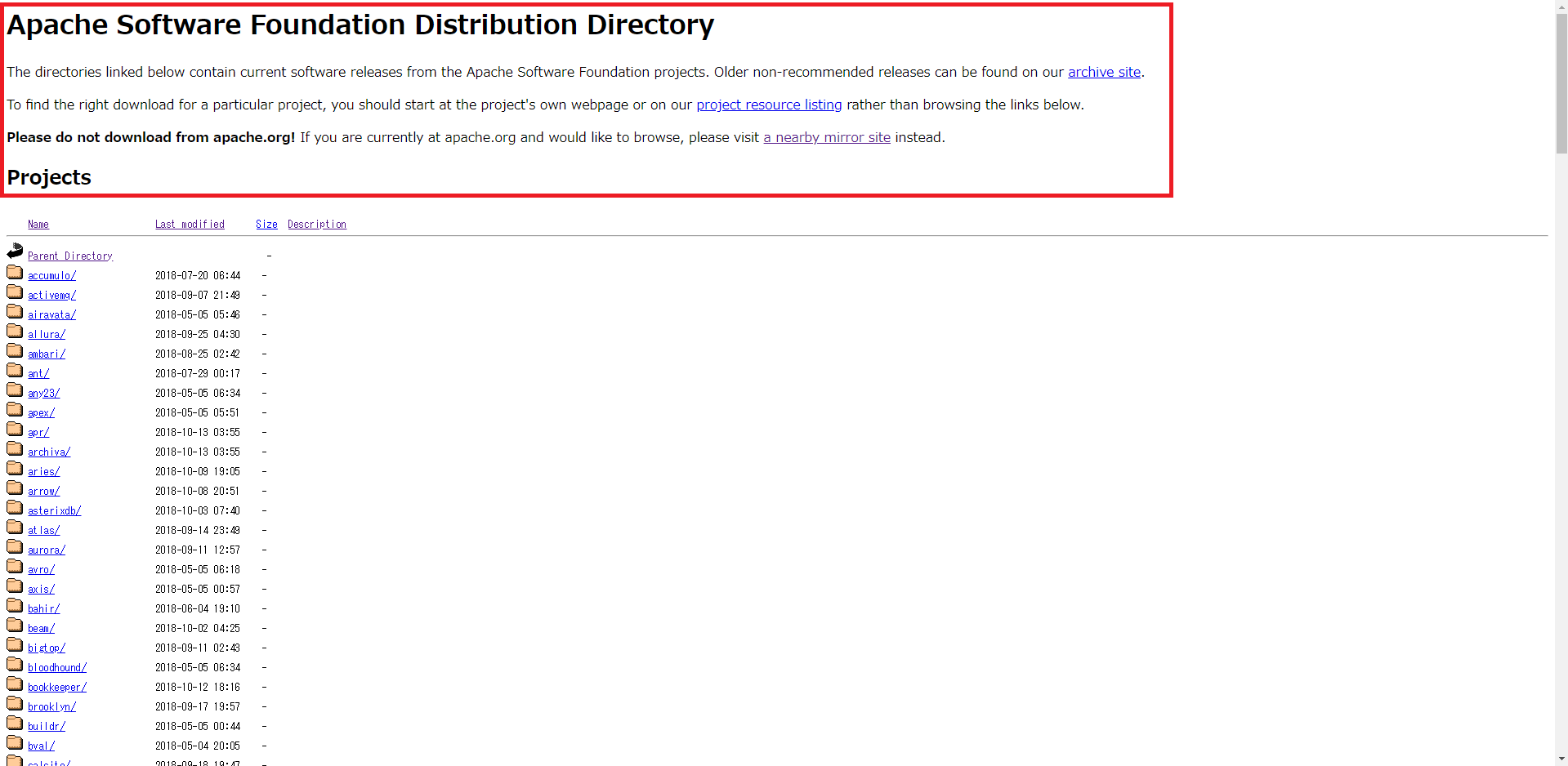Open the apr/ directory link
This screenshot has height=766, width=1568.
(x=38, y=433)
